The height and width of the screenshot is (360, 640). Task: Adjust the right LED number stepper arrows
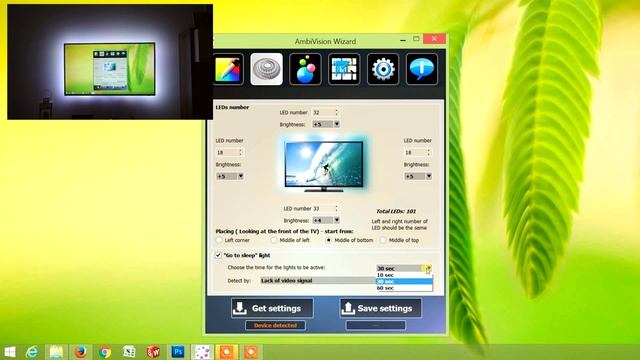(x=429, y=152)
